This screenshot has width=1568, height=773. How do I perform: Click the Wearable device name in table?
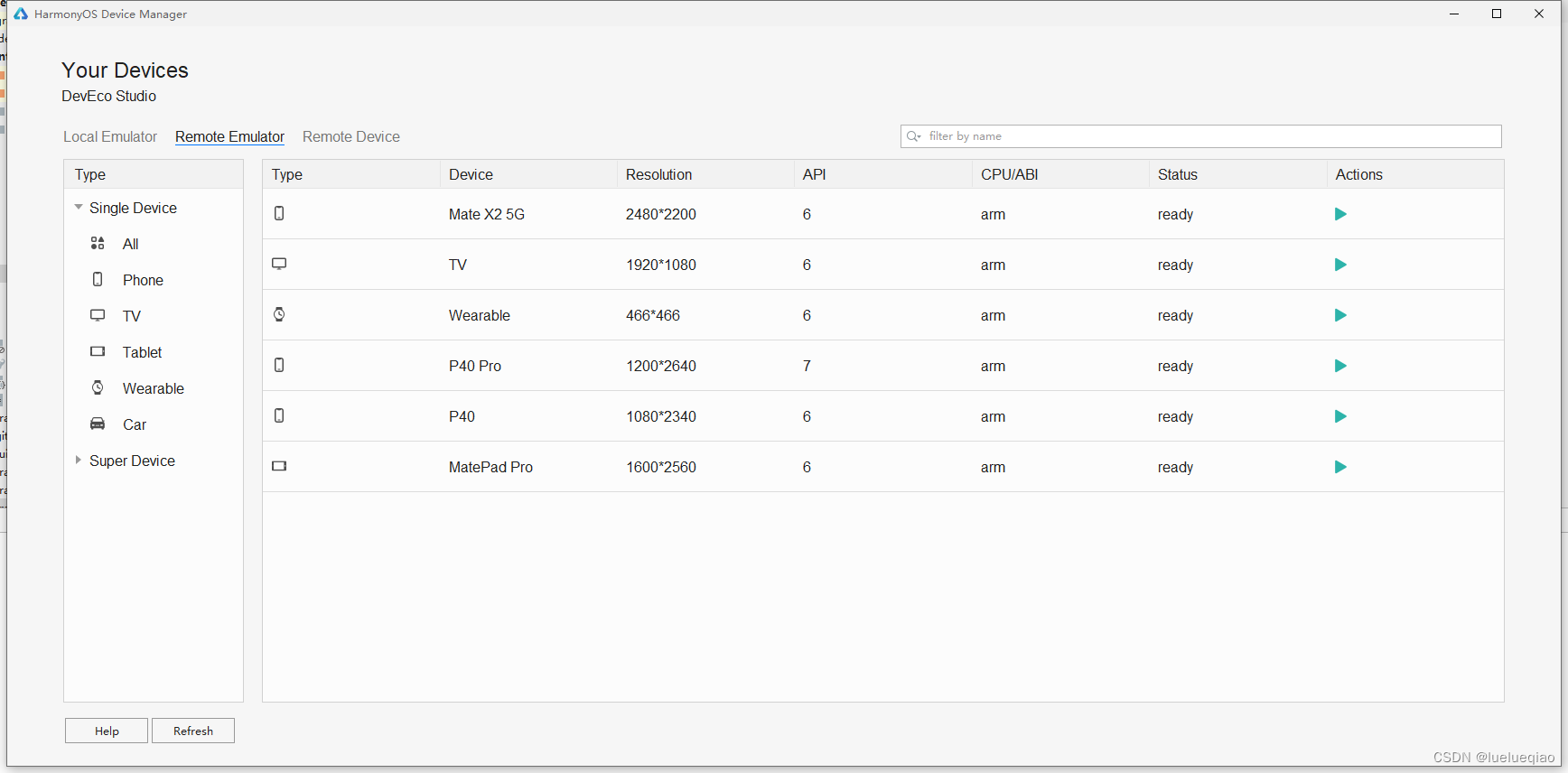click(480, 315)
